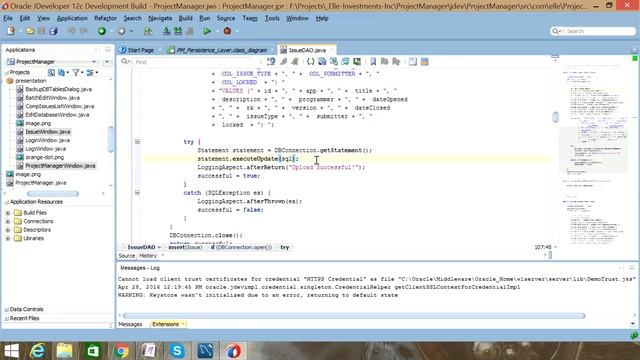Open Internet Explorer from the taskbar
Image resolution: width=640 pixels, height=360 pixels.
[x=38, y=351]
